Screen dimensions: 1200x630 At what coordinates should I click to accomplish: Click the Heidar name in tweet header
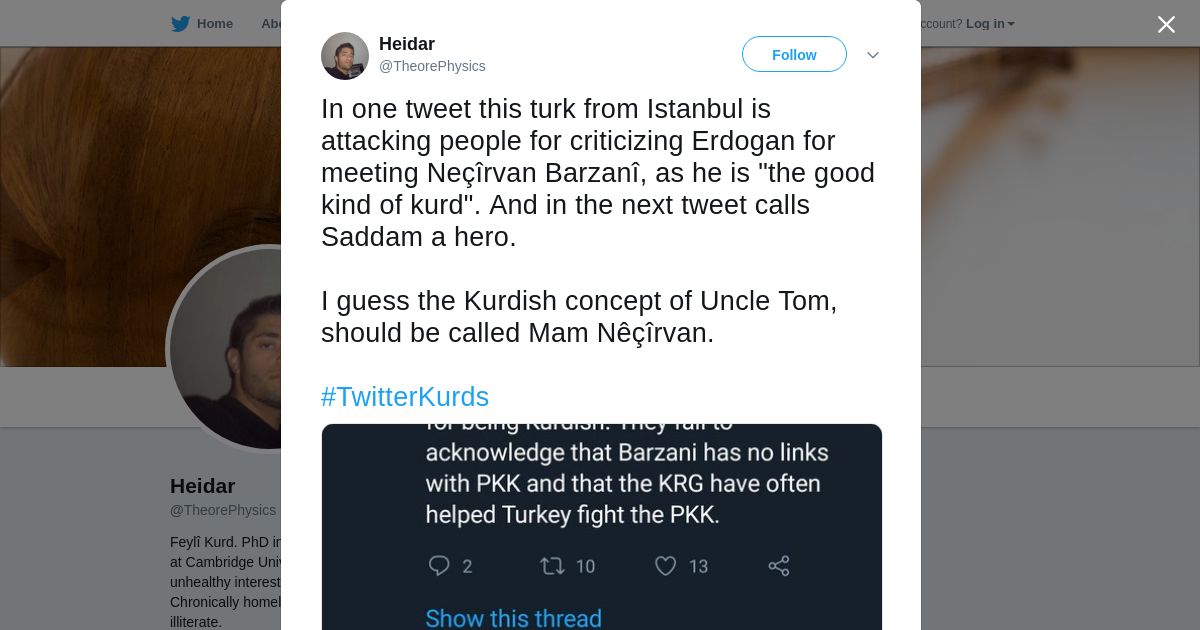click(x=407, y=44)
